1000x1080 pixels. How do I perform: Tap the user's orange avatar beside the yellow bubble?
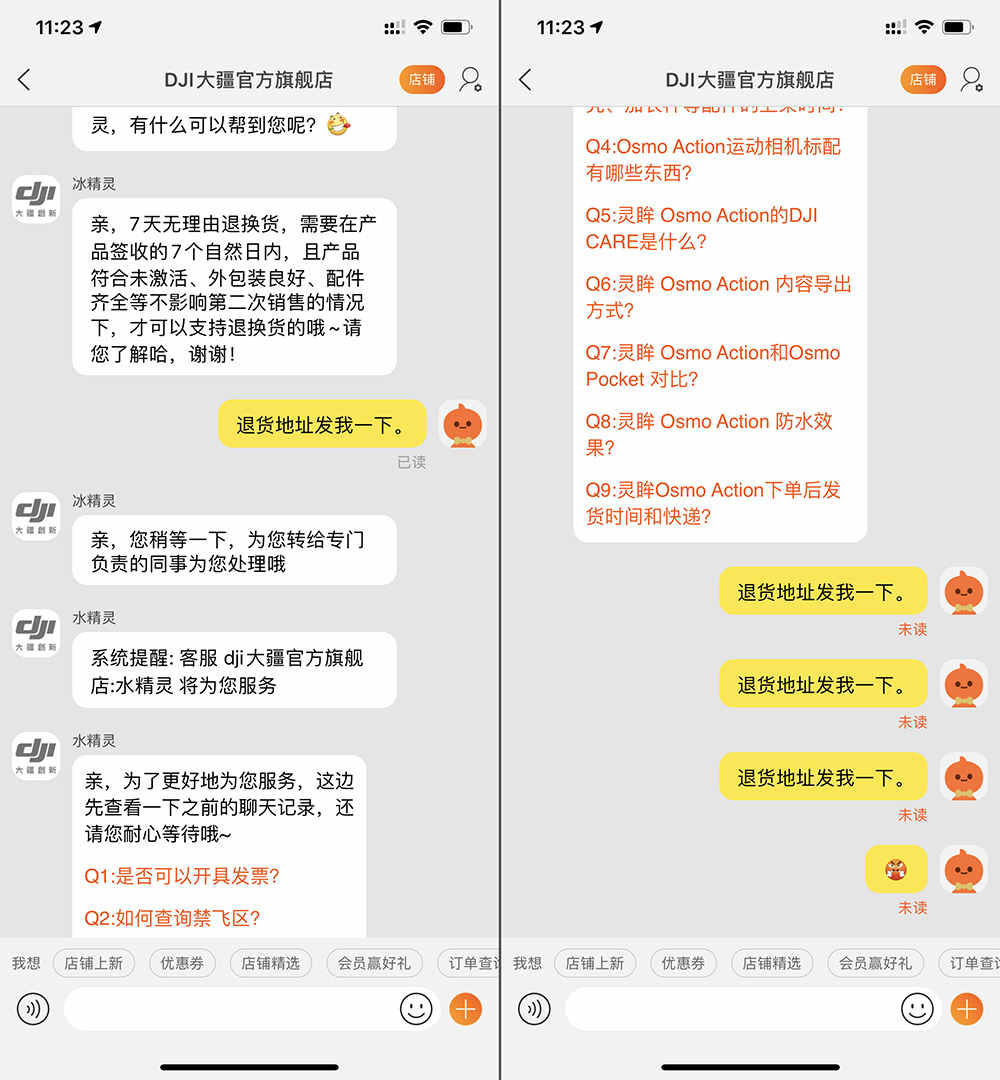463,424
